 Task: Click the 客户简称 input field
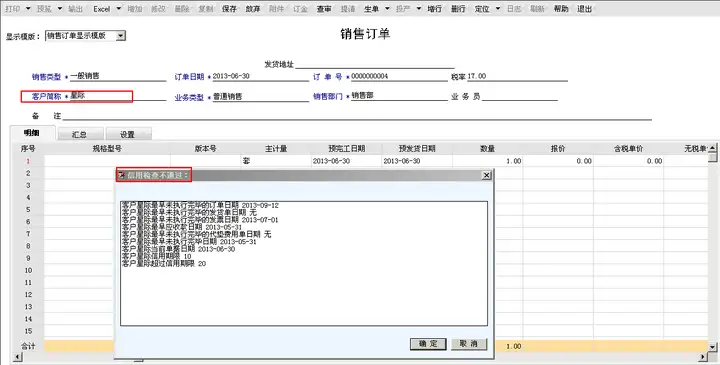click(118, 96)
